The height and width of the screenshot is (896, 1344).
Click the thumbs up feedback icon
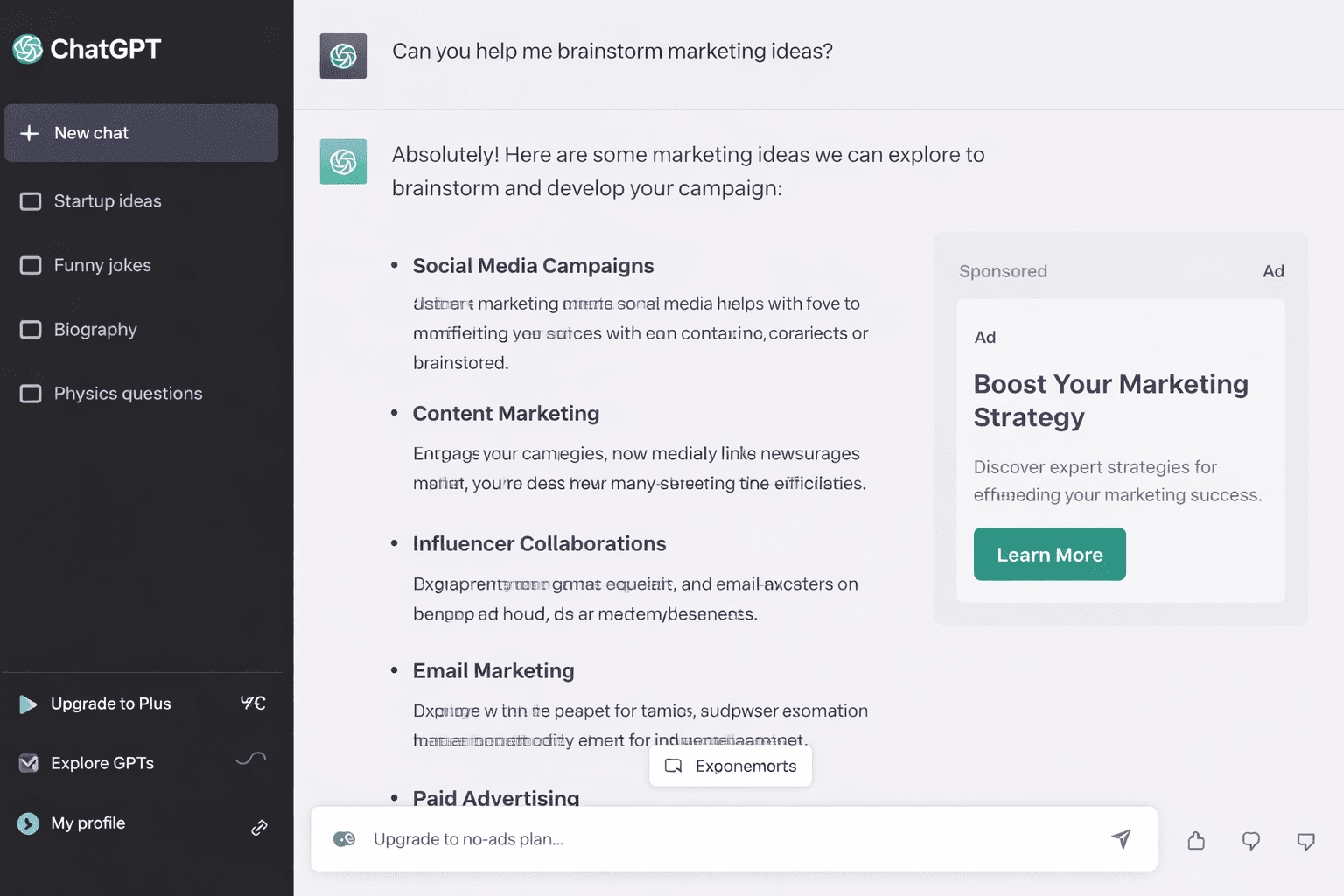1196,841
